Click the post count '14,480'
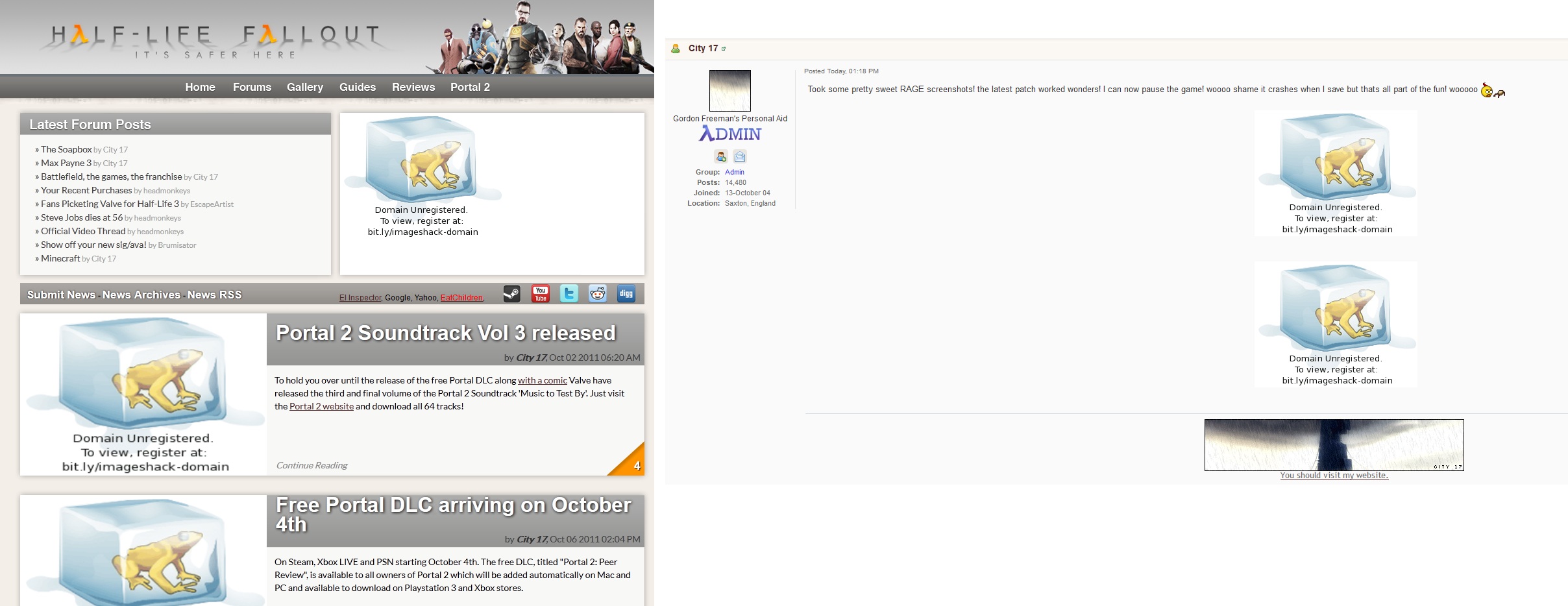 735,182
